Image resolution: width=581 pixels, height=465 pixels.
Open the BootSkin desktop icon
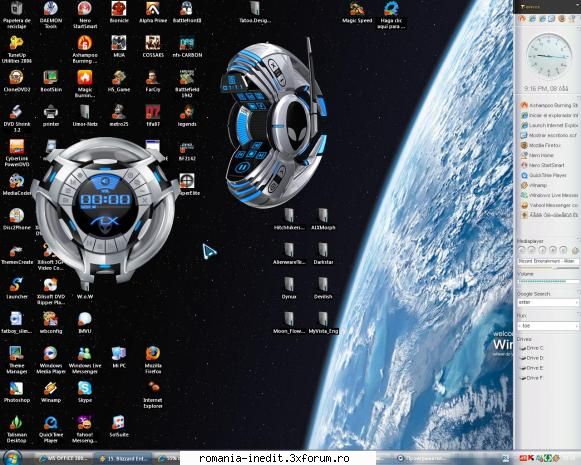[x=51, y=81]
